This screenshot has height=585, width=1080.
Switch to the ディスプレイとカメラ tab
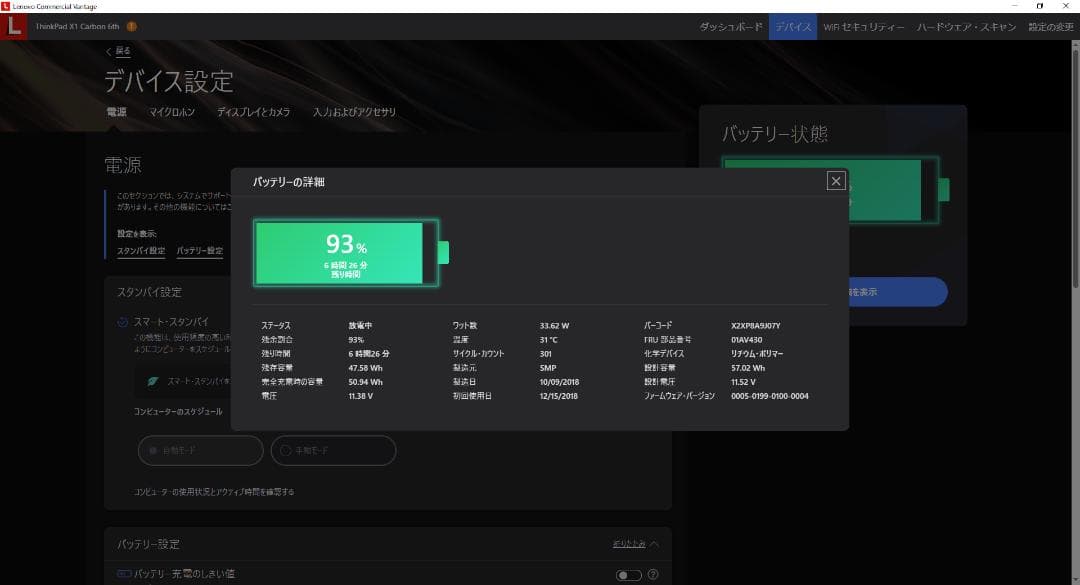click(x=253, y=112)
